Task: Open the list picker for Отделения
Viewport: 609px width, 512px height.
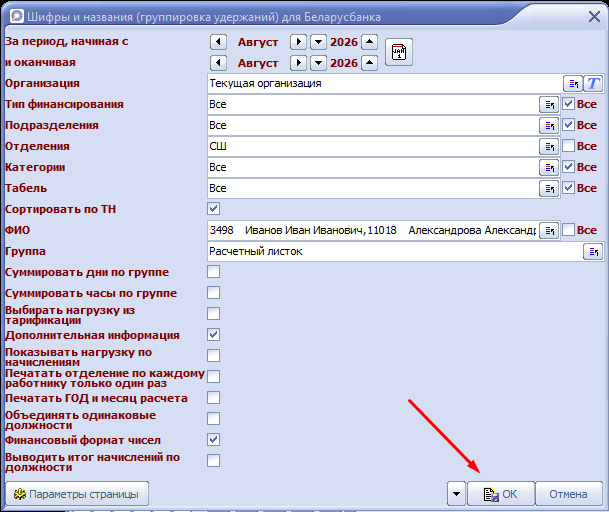Action: 549,146
